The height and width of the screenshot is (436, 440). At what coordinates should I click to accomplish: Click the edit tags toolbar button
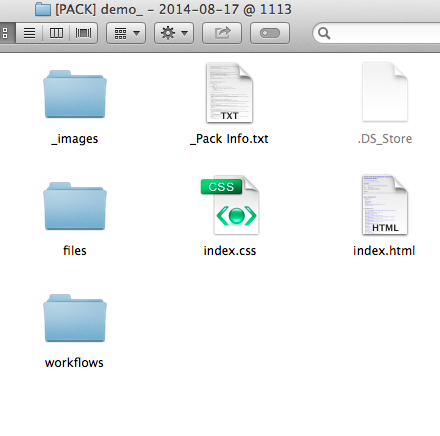[x=270, y=33]
